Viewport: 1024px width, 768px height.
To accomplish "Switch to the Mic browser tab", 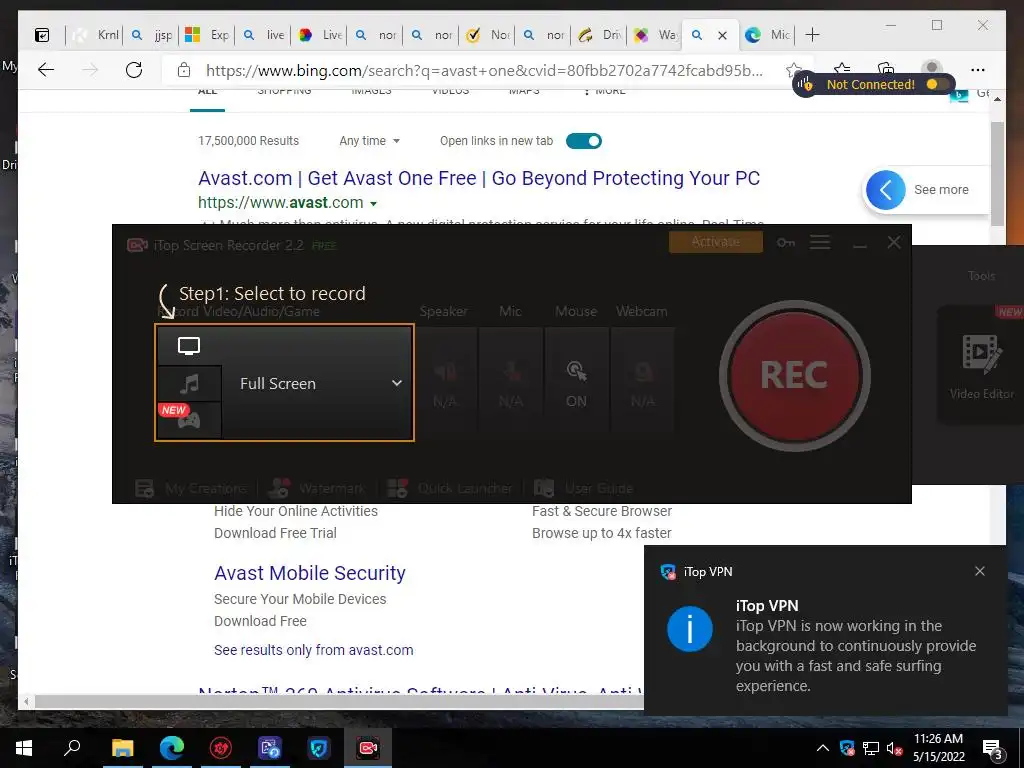I will click(x=767, y=35).
